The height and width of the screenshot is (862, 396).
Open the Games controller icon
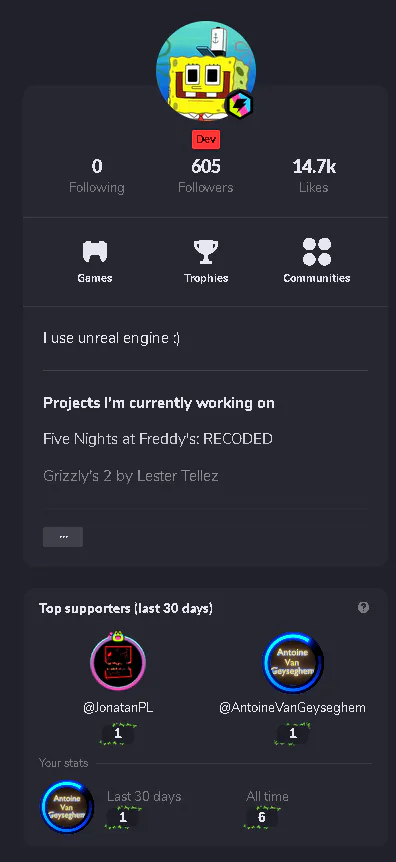point(95,252)
